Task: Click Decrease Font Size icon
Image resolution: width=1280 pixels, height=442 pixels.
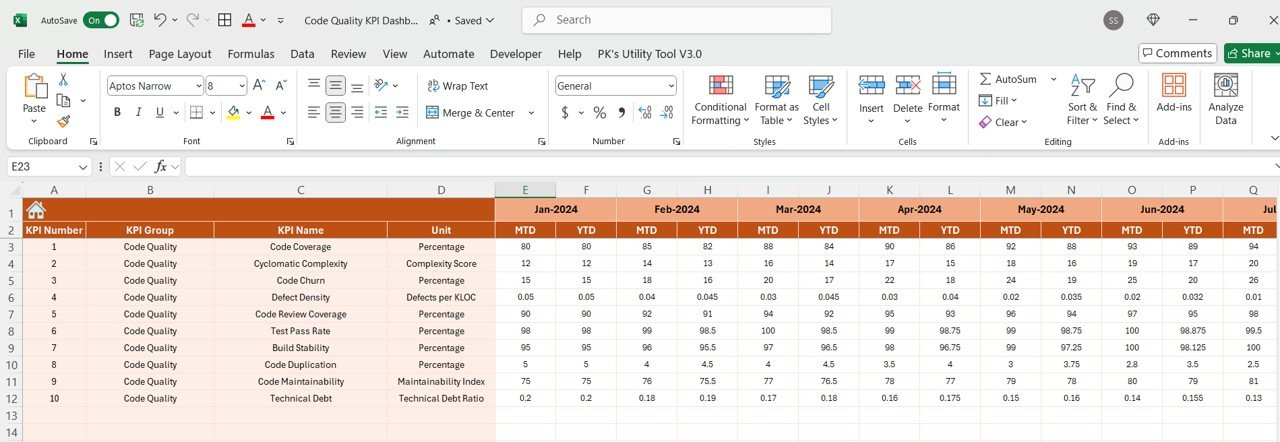Action: pos(280,86)
